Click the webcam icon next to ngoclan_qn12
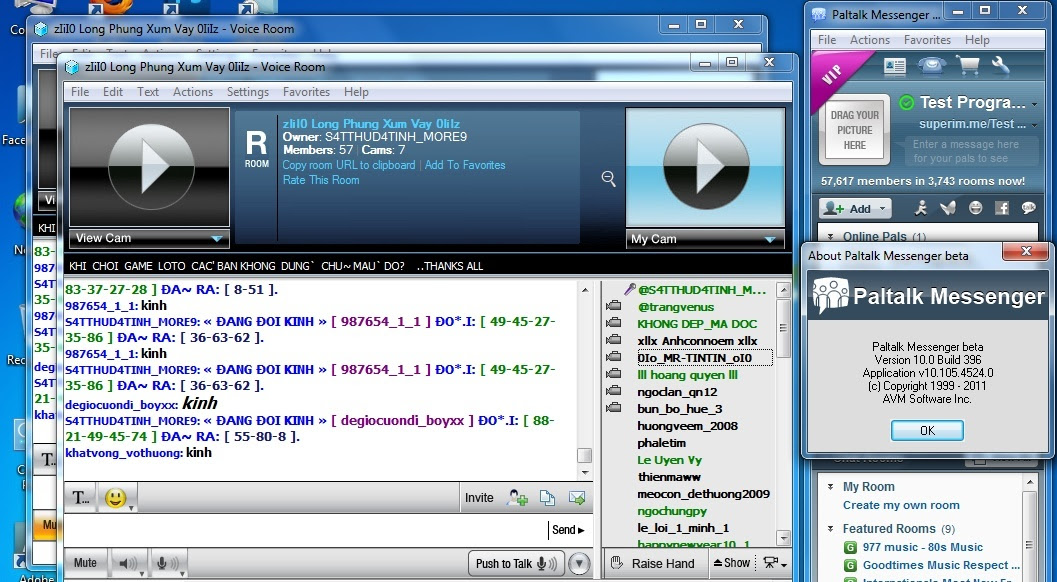Image resolution: width=1057 pixels, height=582 pixels. click(x=613, y=391)
